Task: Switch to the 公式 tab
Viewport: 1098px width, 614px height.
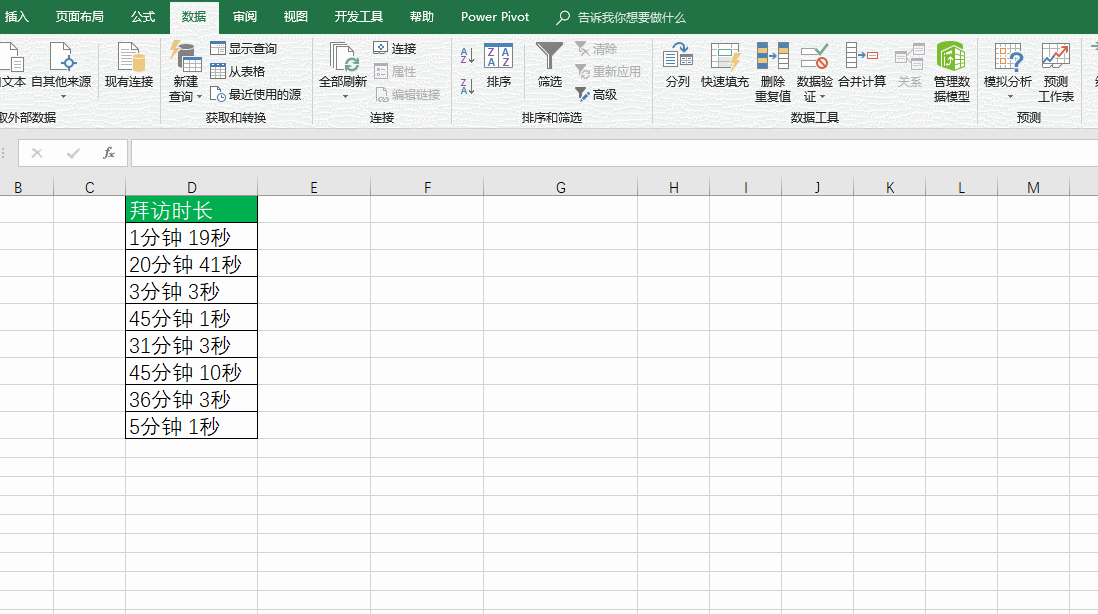Action: (x=143, y=17)
